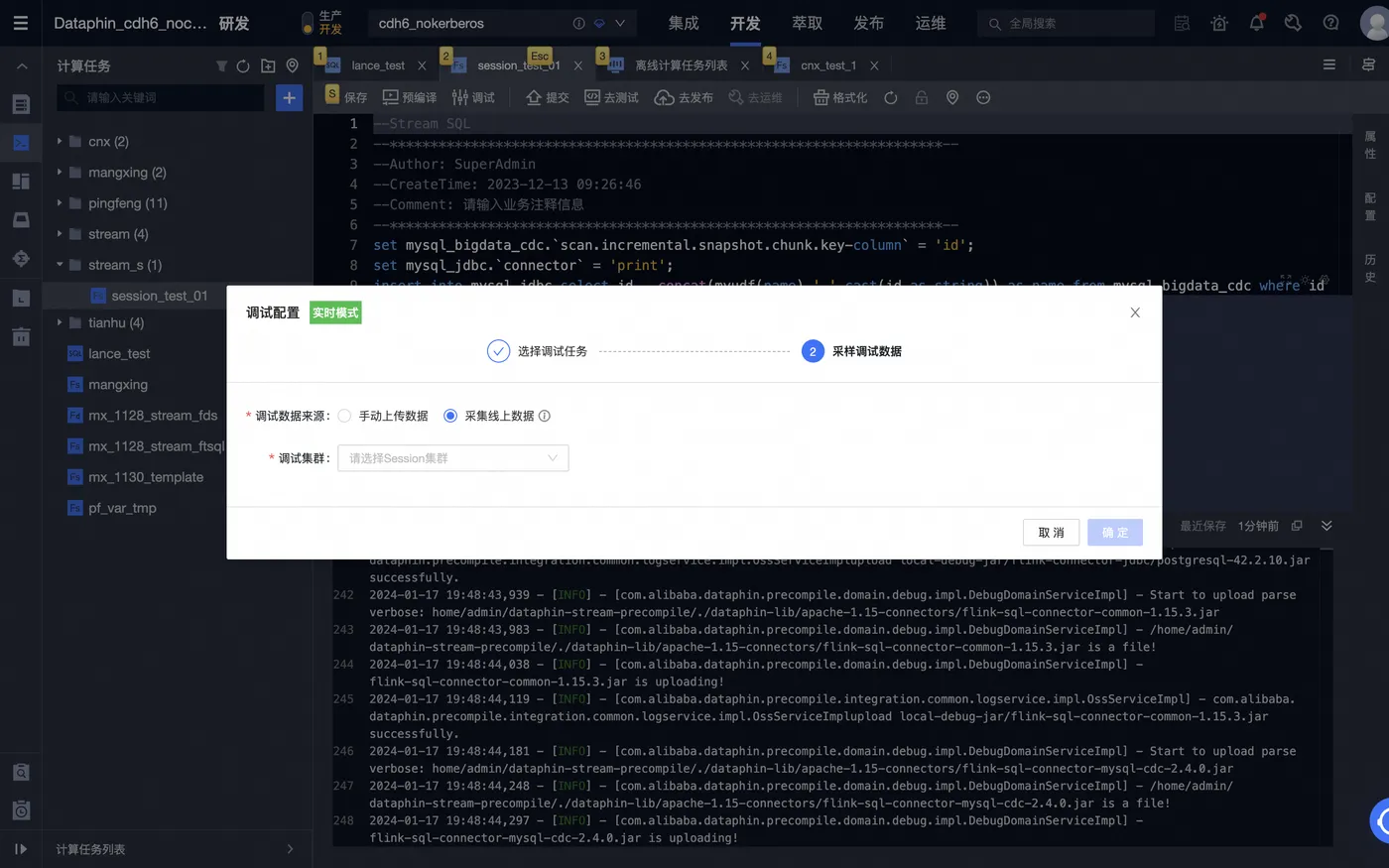Image resolution: width=1389 pixels, height=868 pixels.
Task: Open the alarm siren icon
Action: click(1219, 23)
